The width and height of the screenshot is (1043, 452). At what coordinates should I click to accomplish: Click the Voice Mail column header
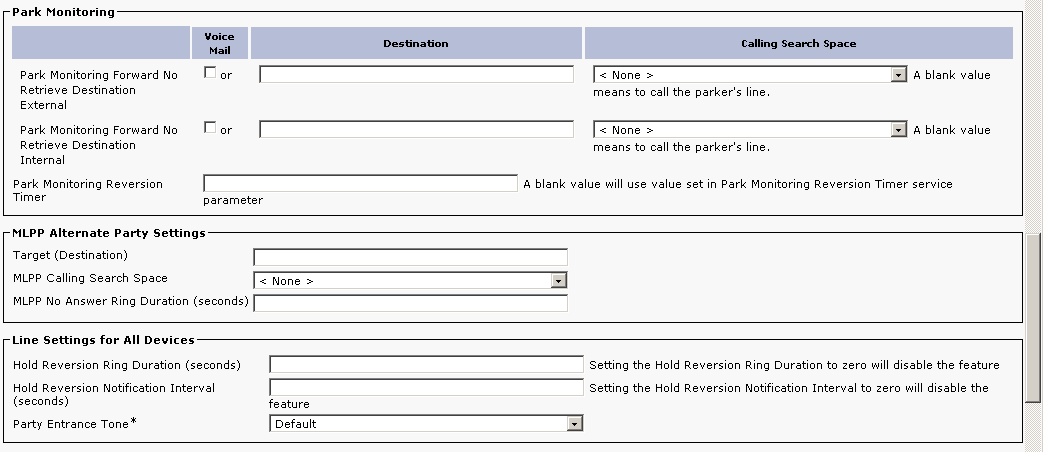click(x=219, y=43)
